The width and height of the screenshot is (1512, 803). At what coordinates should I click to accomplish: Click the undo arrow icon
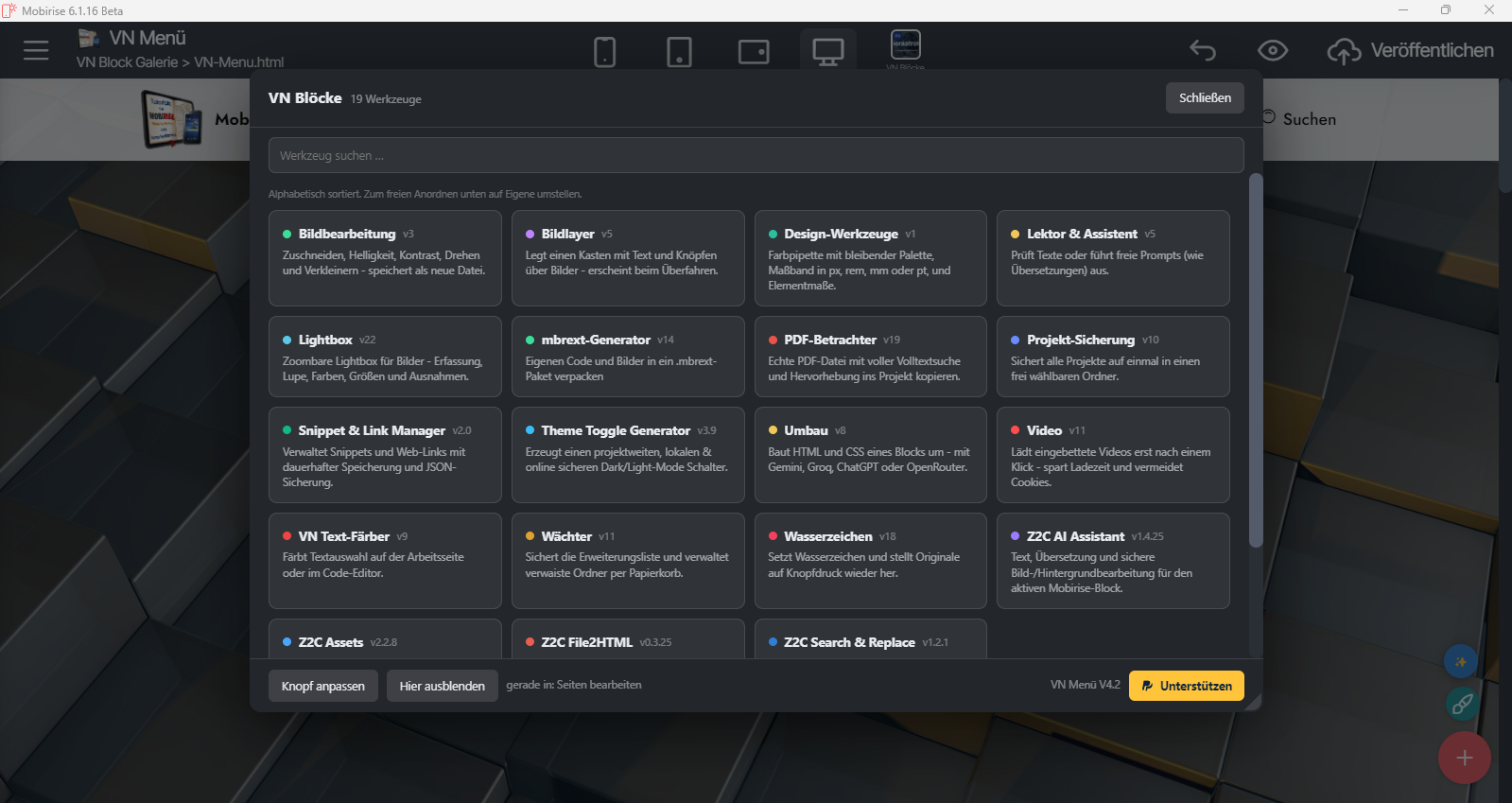(1203, 50)
